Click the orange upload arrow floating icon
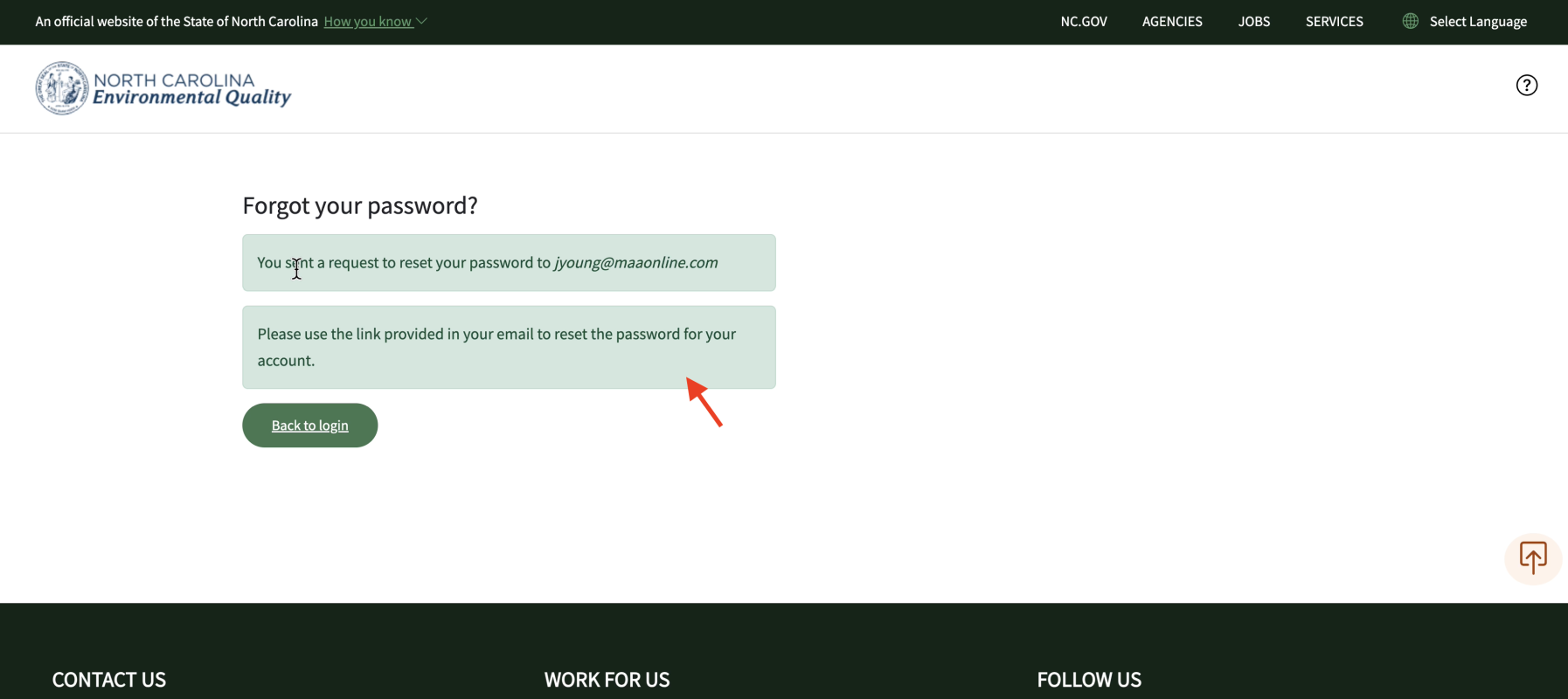This screenshot has width=1568, height=699. tap(1532, 557)
